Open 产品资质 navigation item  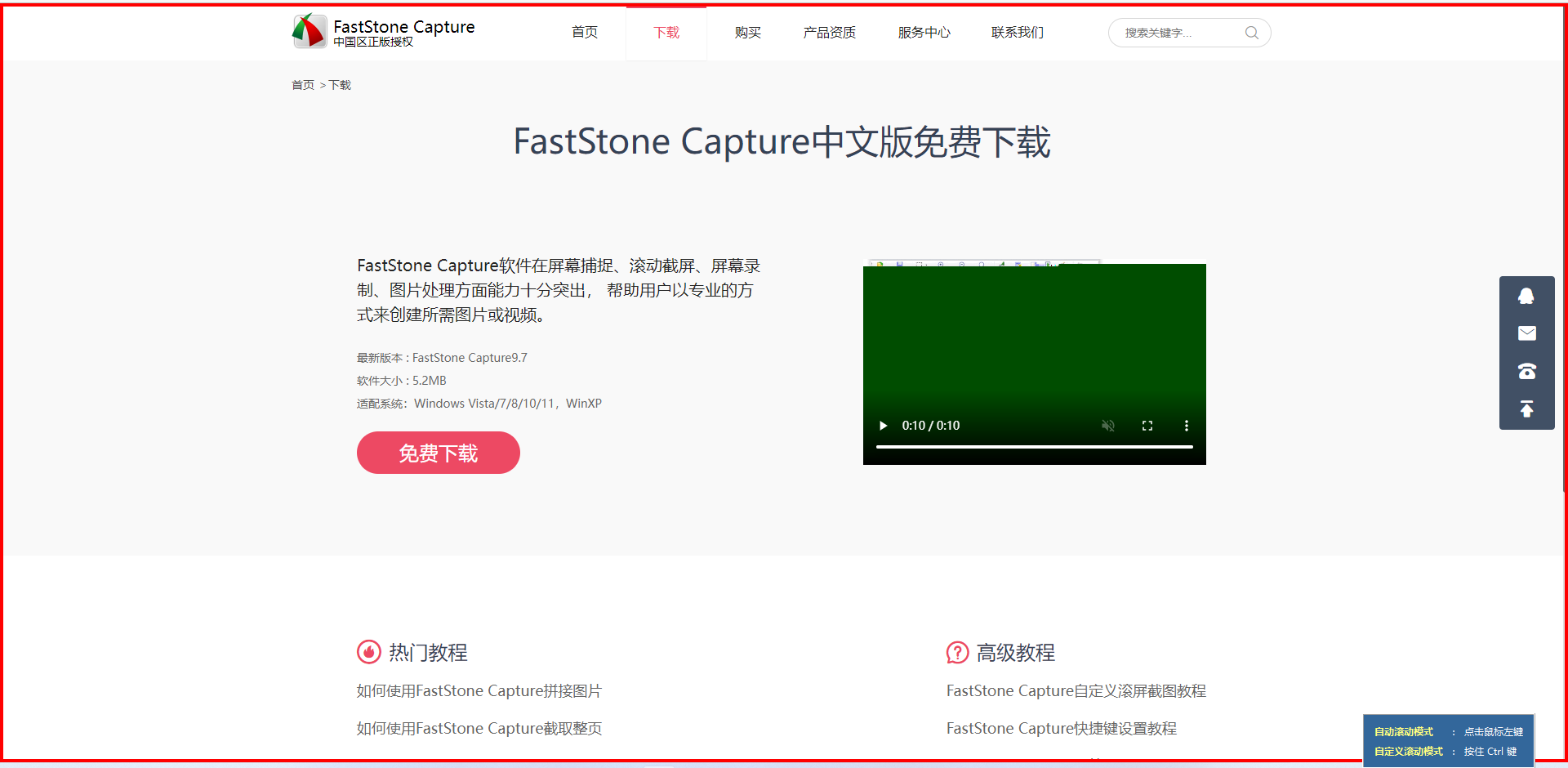tap(830, 33)
